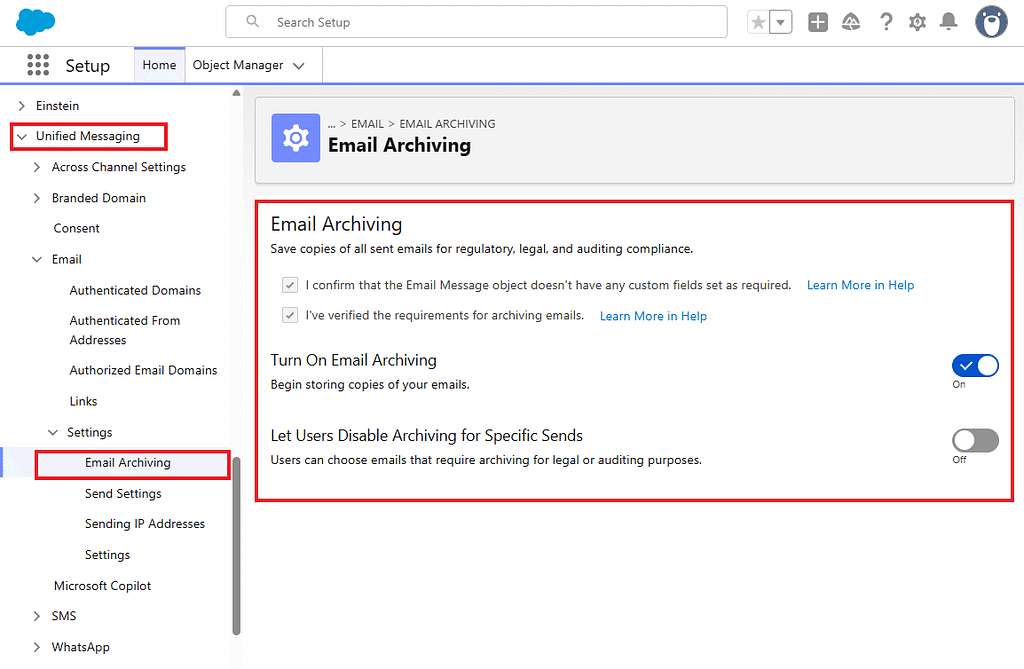Click the Trailhead guidance icon
The height and width of the screenshot is (669, 1024).
point(851,22)
